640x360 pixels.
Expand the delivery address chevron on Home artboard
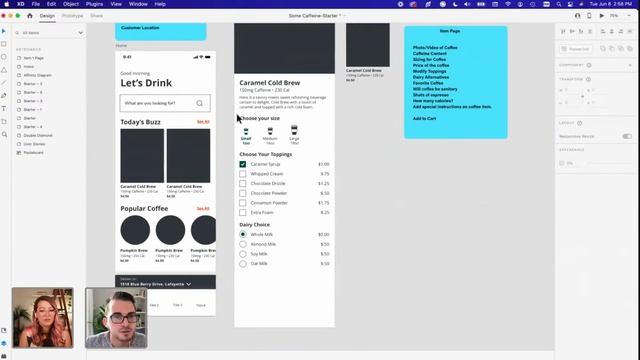click(x=189, y=284)
